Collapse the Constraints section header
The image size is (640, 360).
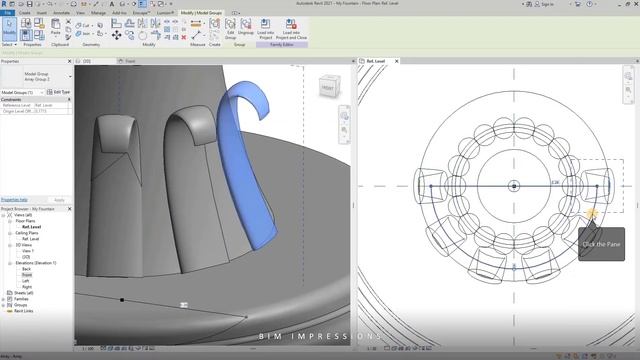[x=69, y=100]
